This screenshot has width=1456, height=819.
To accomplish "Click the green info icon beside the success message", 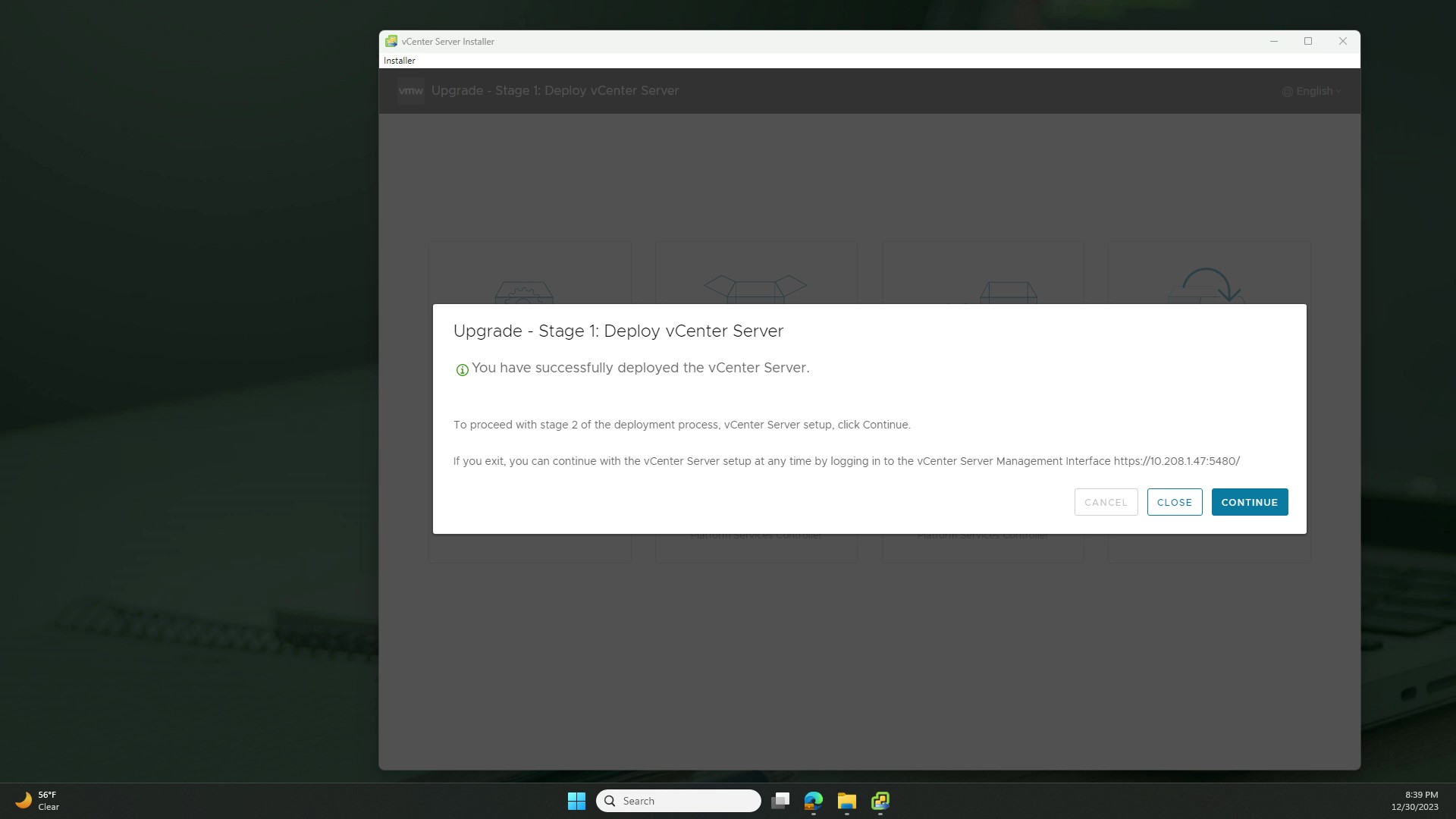I will pos(462,370).
